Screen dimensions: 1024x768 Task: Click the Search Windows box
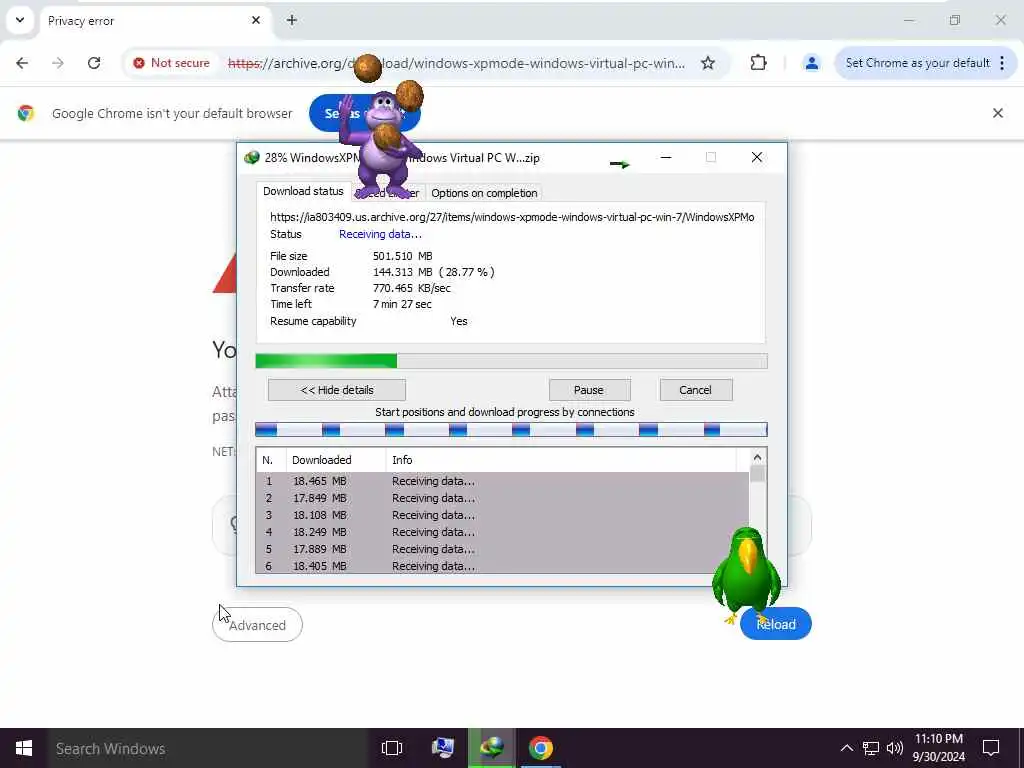point(208,748)
